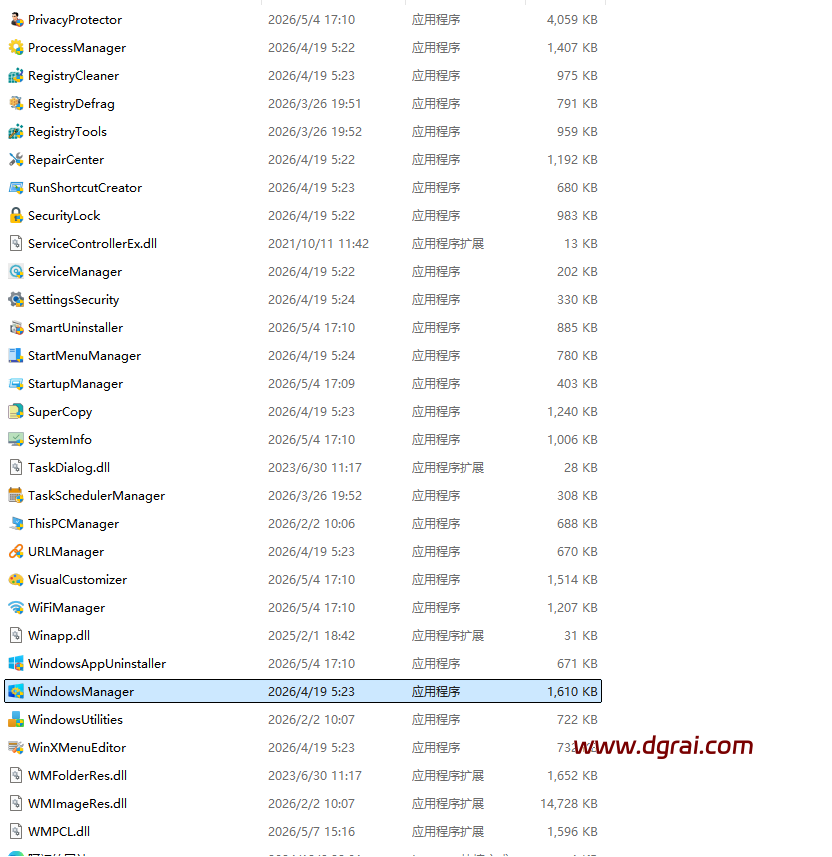Select the WindowsUtilities icon
Screen dimensions: 832x857
pos(16,719)
